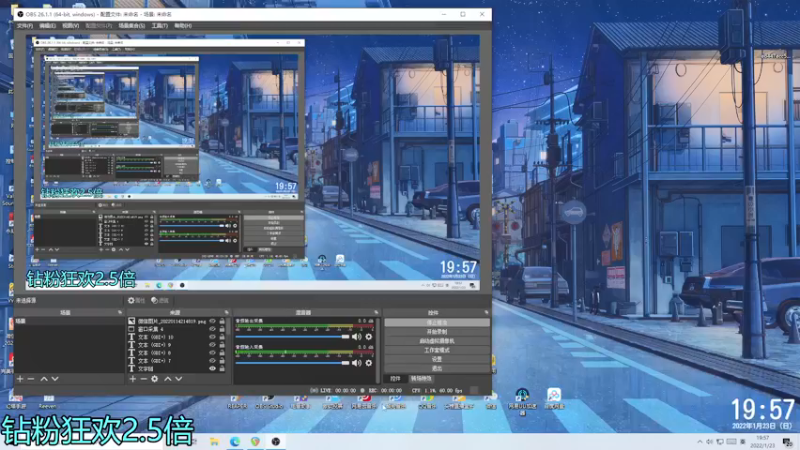Mute the desktop audio speaker icon

(357, 337)
